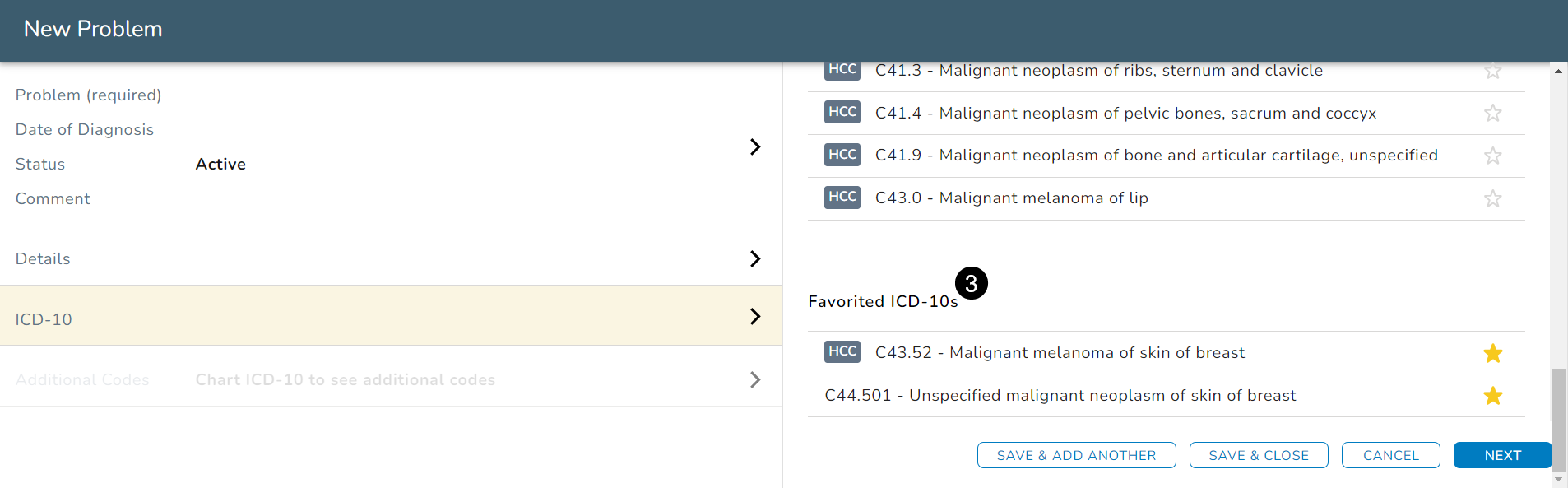Favorite the C41.3 ribs, sternum code star
The image size is (1568, 488).
pos(1492,71)
